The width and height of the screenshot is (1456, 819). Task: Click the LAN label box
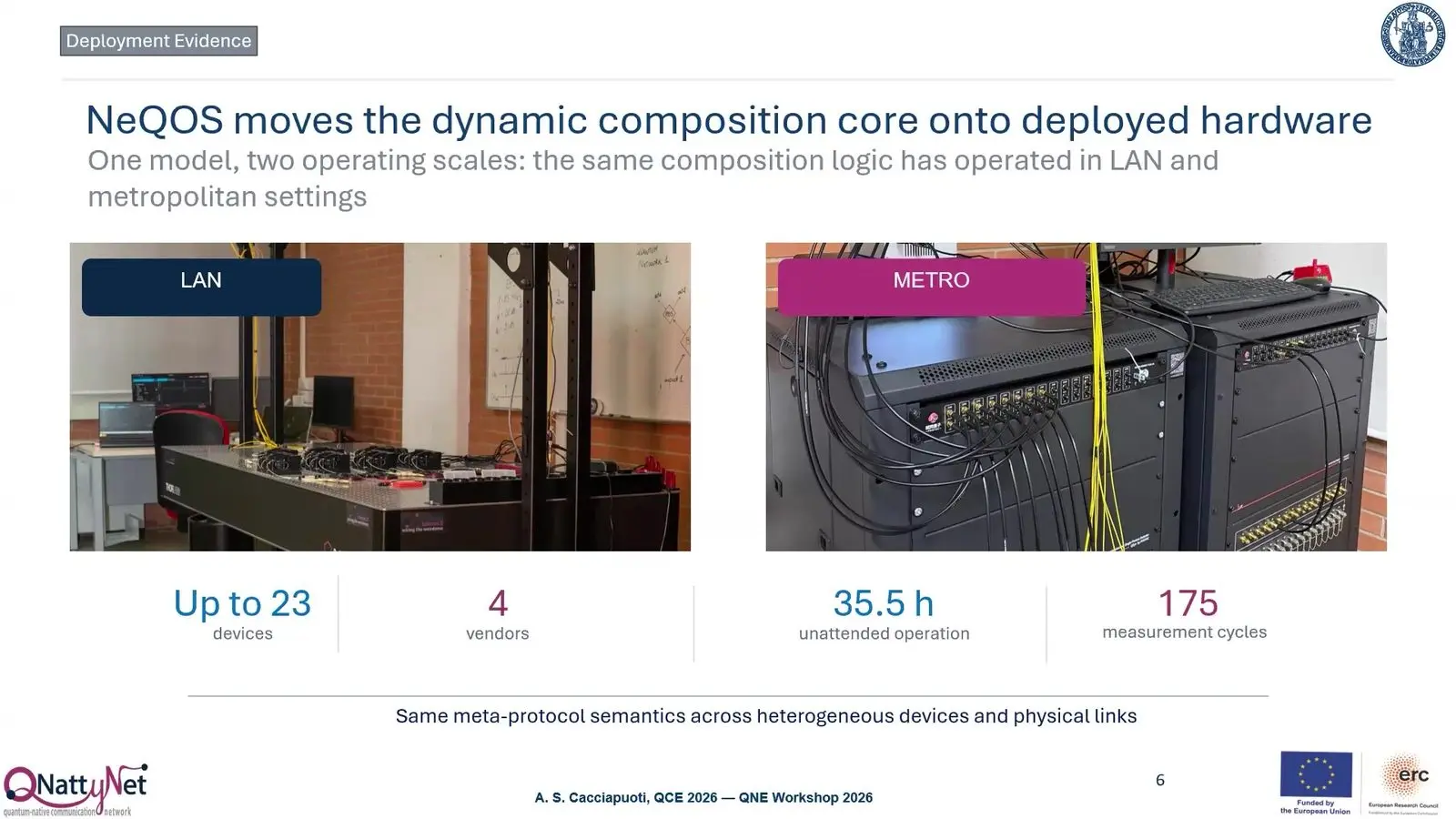[x=201, y=287]
